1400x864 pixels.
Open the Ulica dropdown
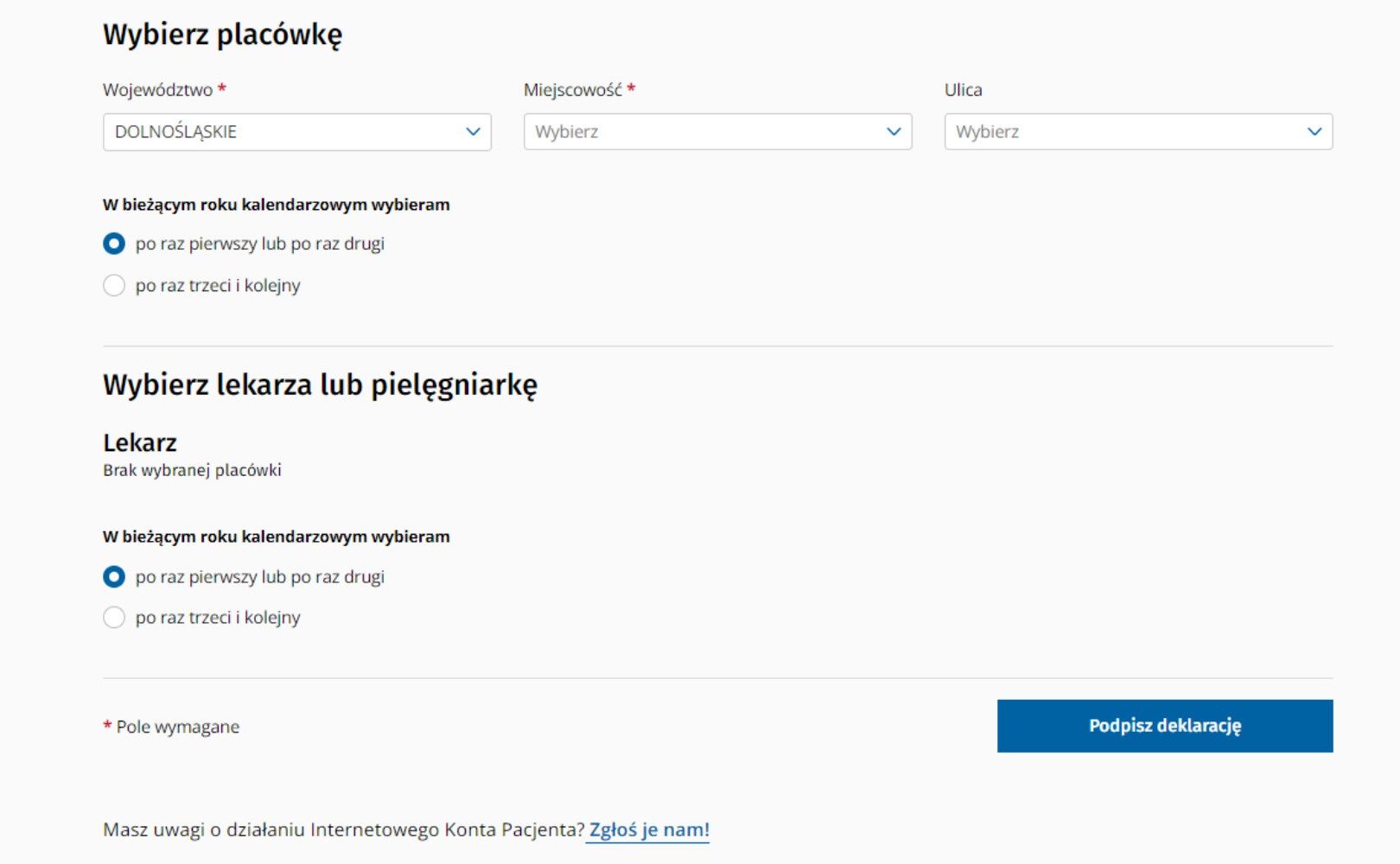tap(1138, 132)
